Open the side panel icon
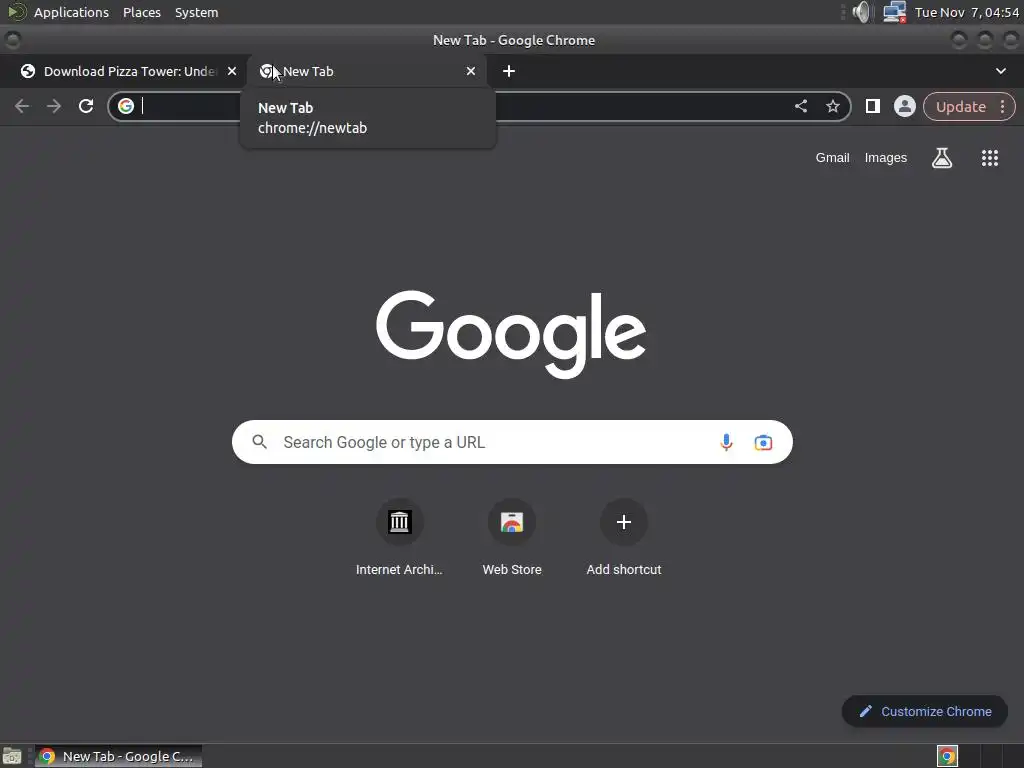Viewport: 1024px width, 768px height. pos(872,106)
